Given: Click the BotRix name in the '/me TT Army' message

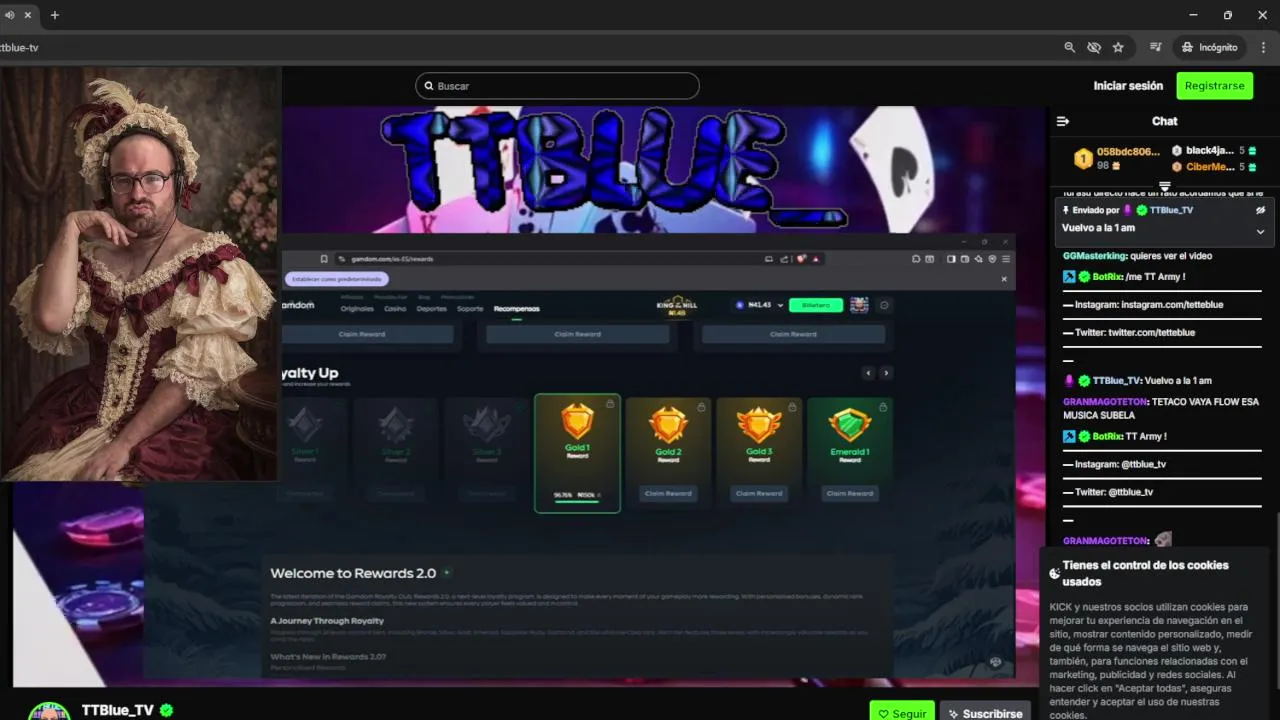Looking at the screenshot, I should pyautogui.click(x=1107, y=277).
